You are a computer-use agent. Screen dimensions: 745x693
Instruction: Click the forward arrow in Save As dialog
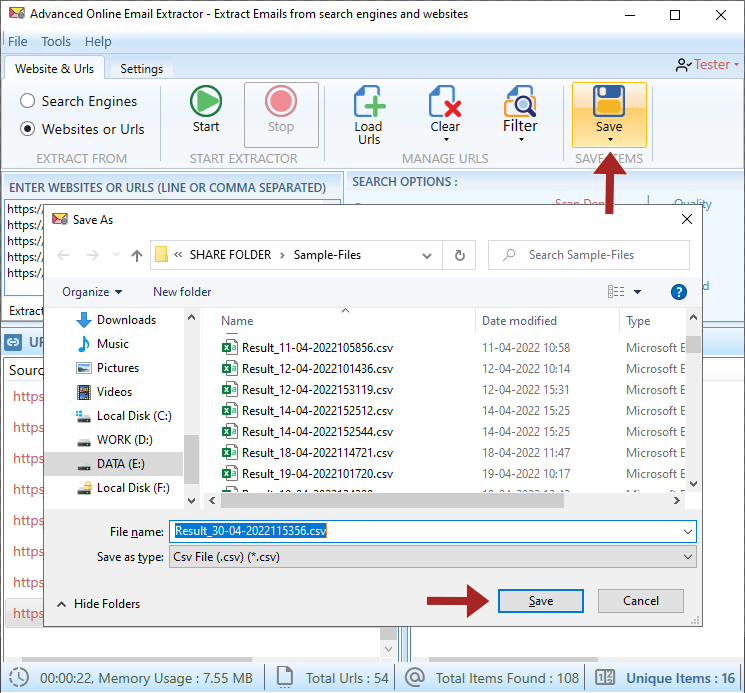(x=93, y=256)
